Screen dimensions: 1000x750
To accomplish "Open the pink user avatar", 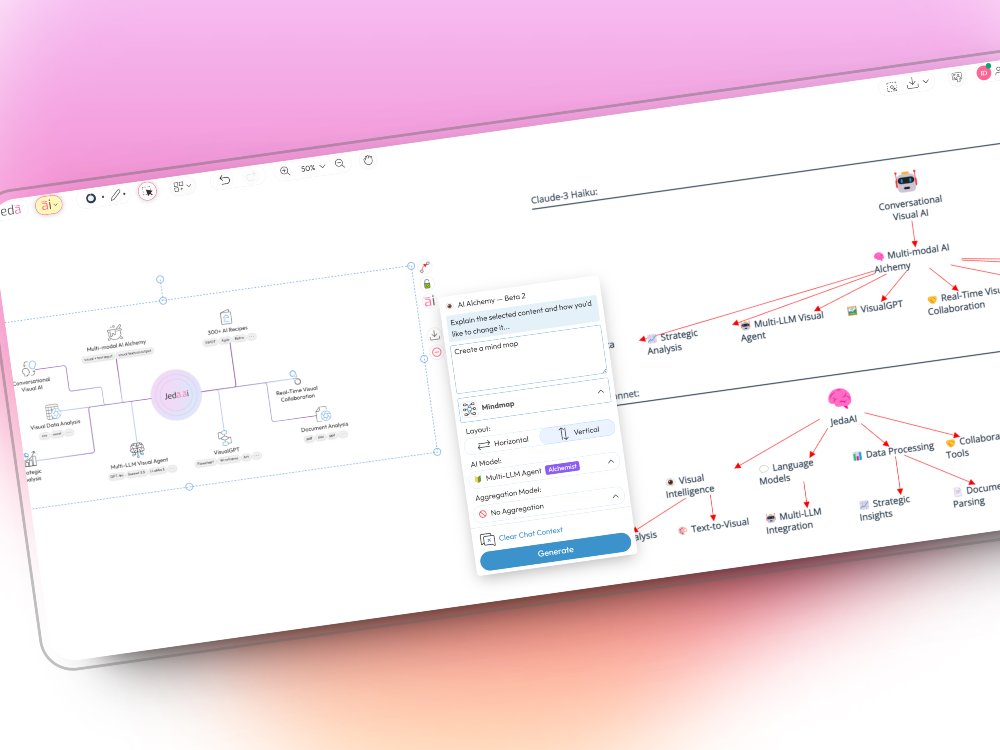I will click(983, 73).
